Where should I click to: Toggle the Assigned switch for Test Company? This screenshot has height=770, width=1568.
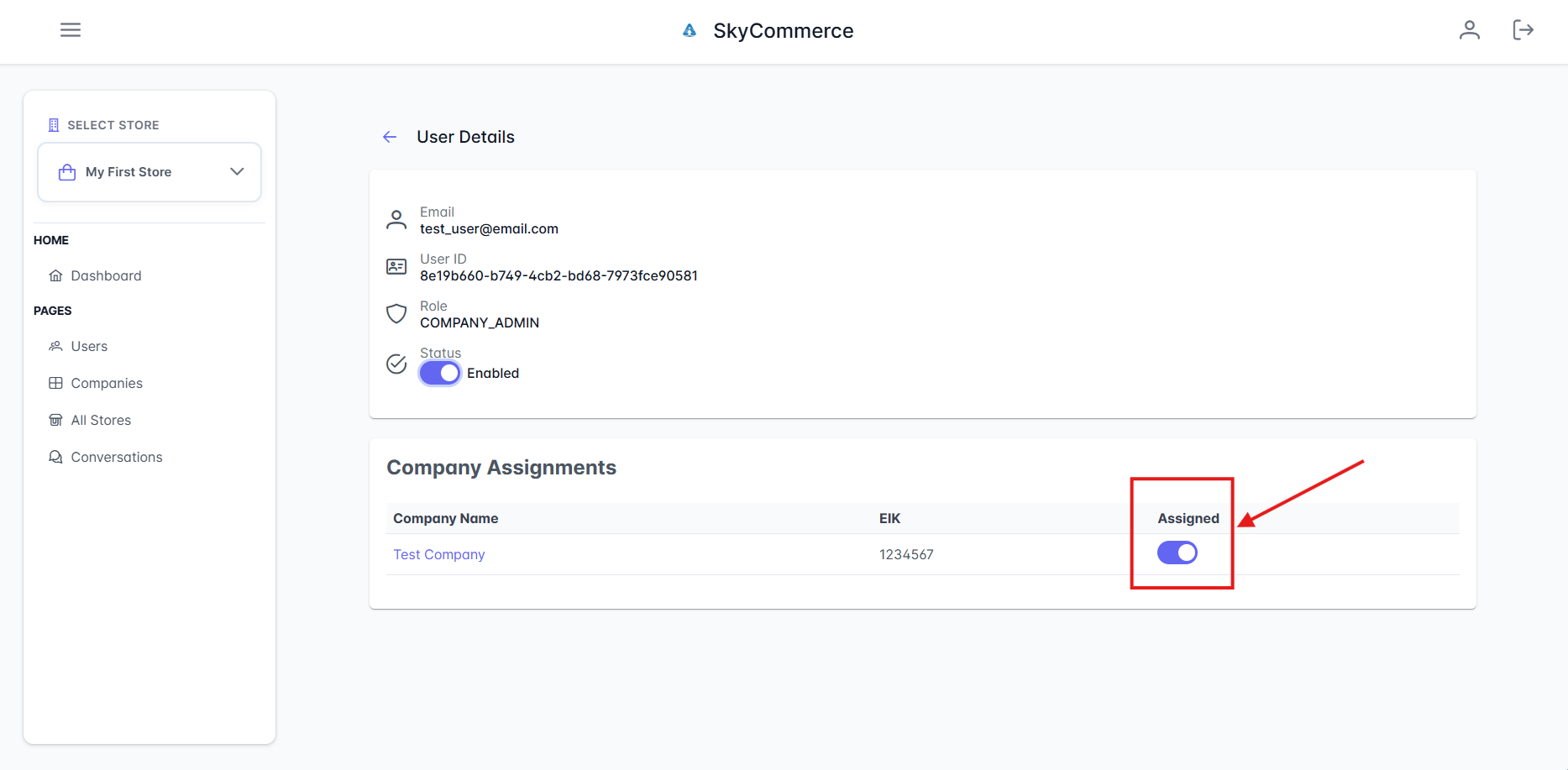(1177, 553)
